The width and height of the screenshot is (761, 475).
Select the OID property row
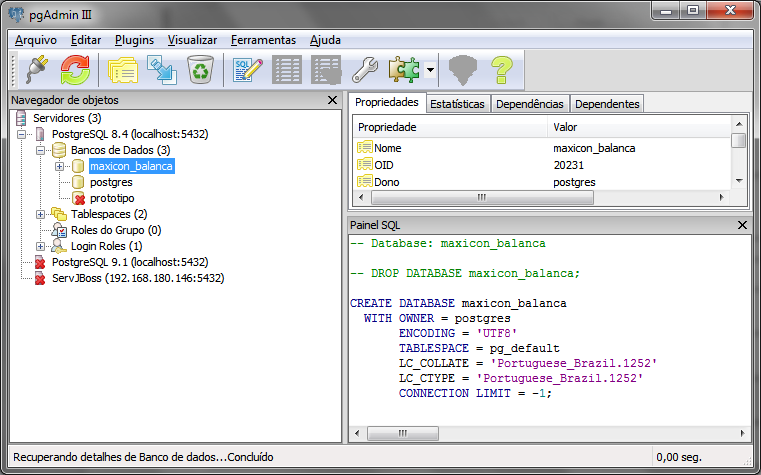click(541, 165)
